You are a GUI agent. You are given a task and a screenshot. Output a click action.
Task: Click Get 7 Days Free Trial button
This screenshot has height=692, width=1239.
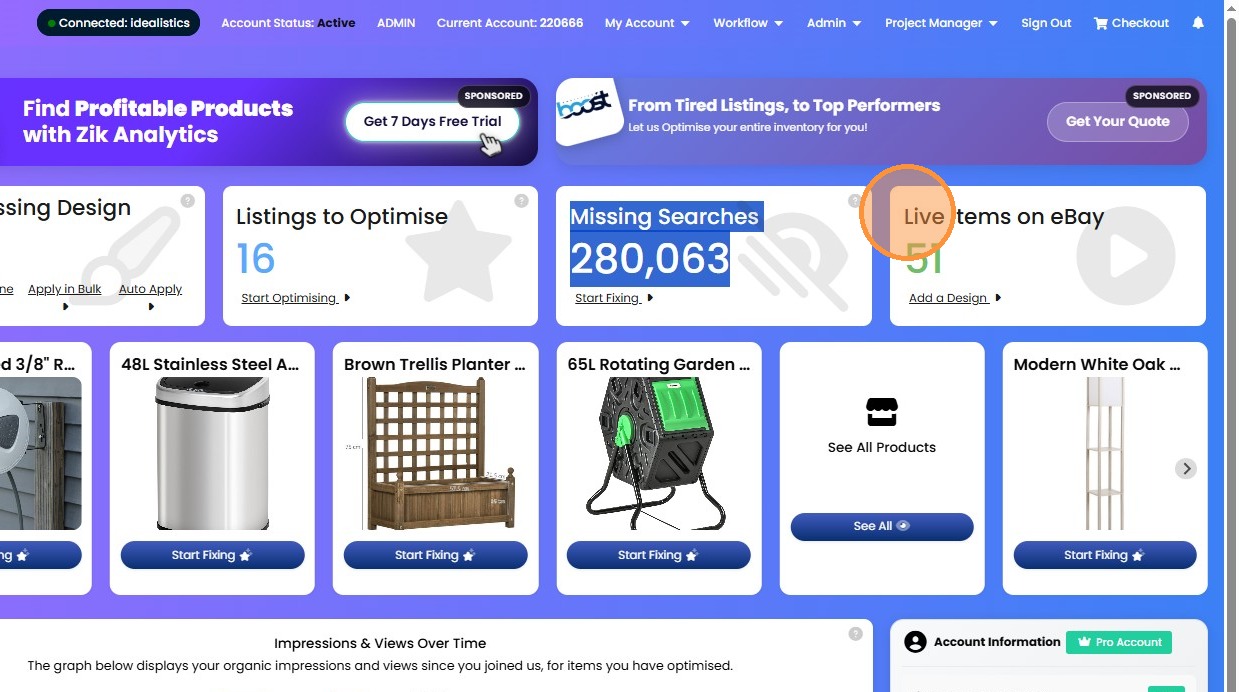point(433,122)
